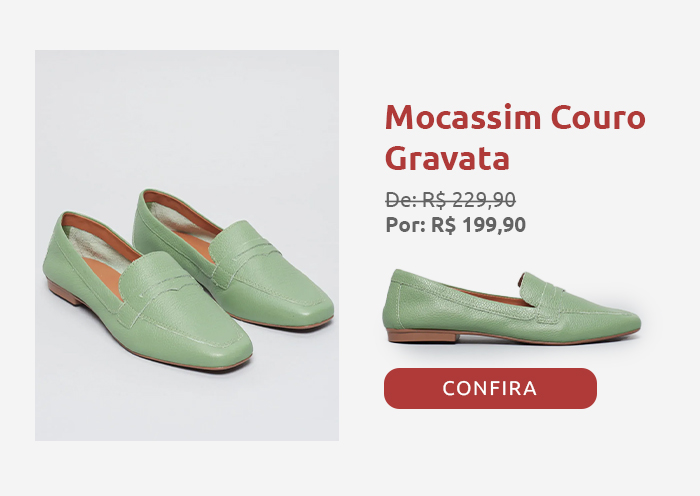This screenshot has height=496, width=700.
Task: Click the orange insole of the front loafer
Action: tap(104, 274)
